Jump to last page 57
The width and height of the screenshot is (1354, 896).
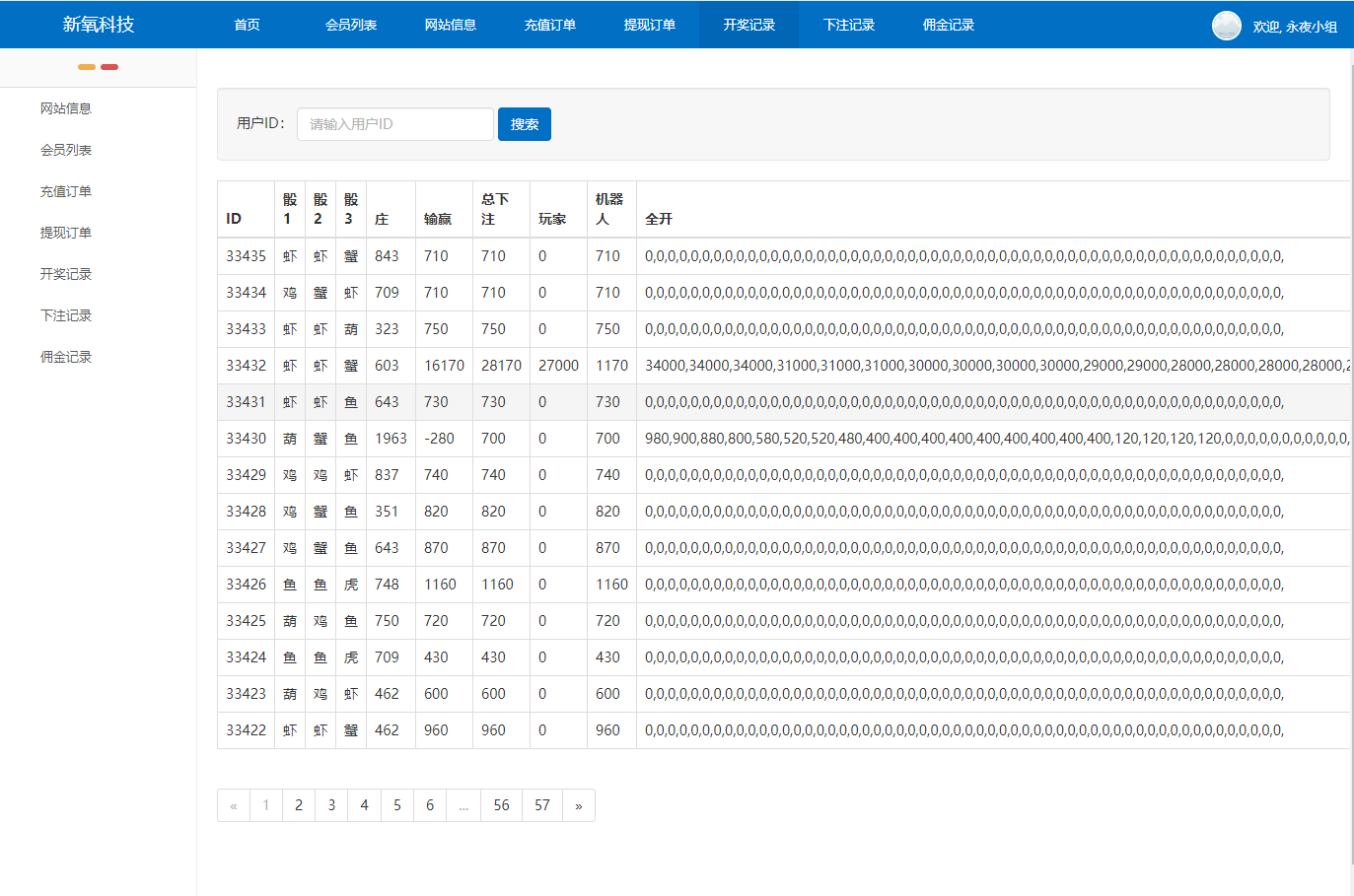point(541,805)
